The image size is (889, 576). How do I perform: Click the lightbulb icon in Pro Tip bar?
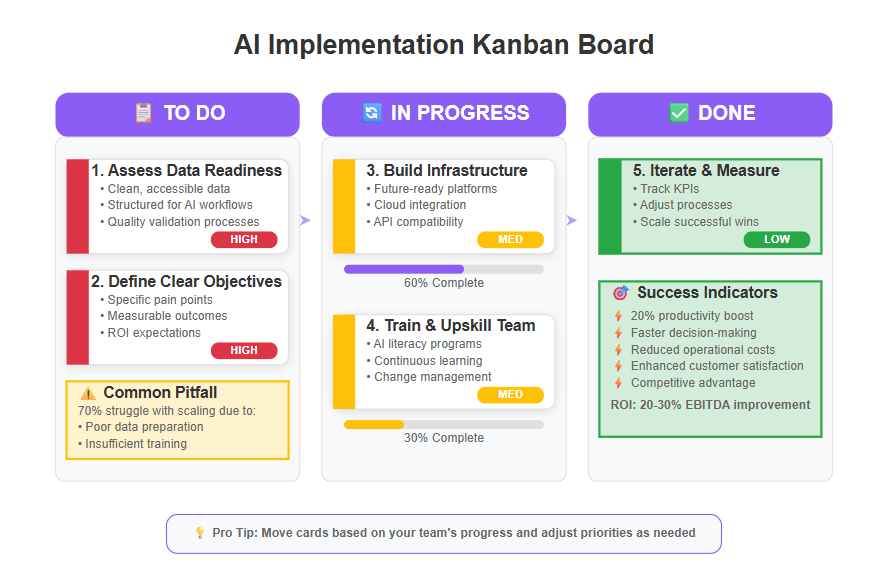click(x=200, y=532)
